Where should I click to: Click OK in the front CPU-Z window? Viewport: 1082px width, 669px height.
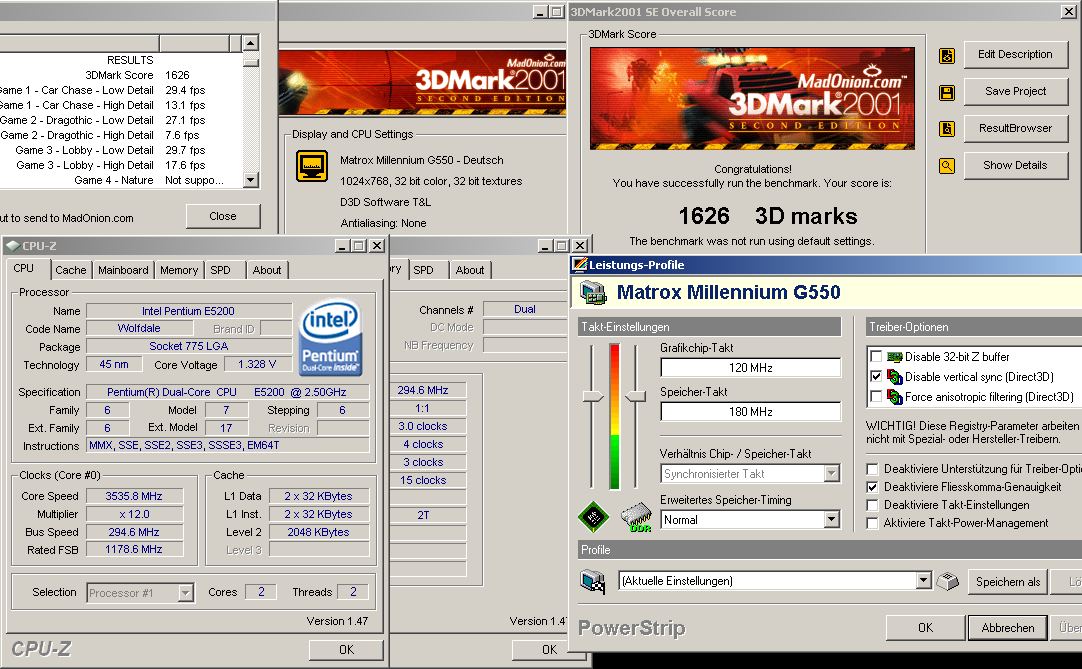346,650
